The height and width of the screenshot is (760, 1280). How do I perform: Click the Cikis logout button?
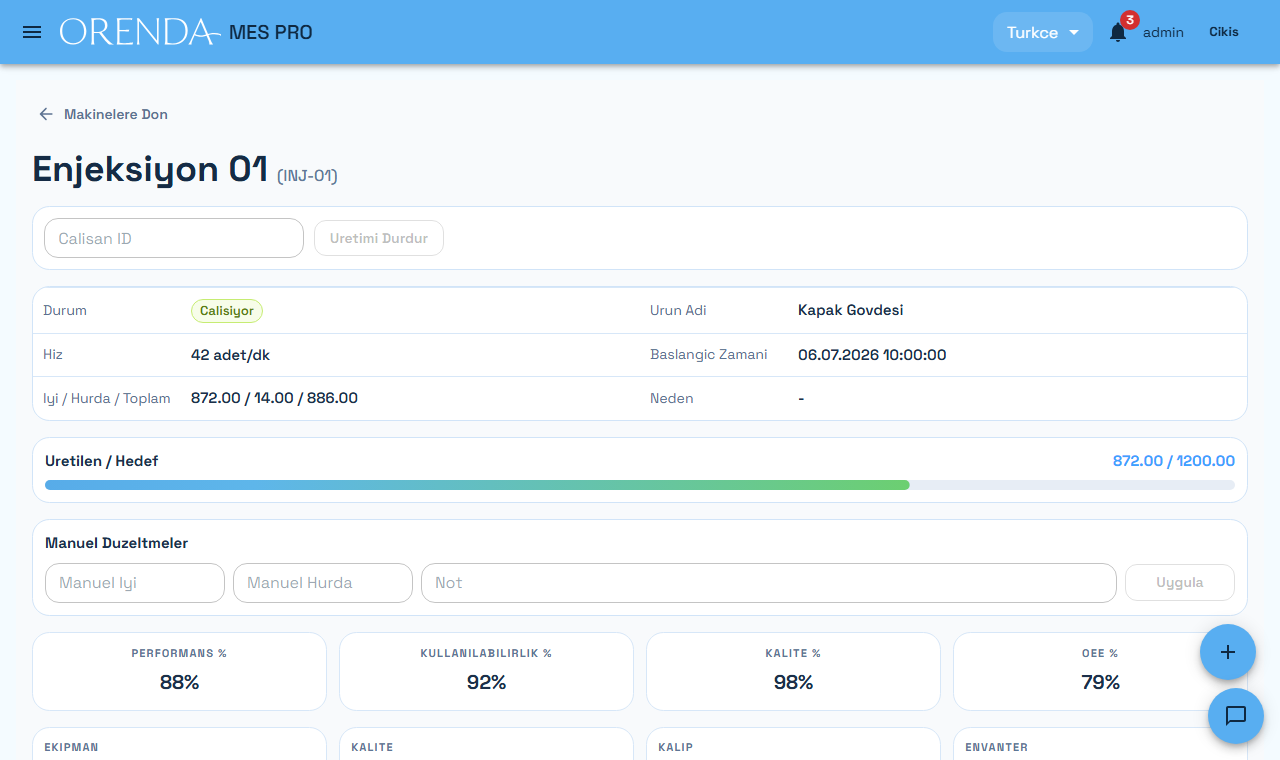(1224, 32)
